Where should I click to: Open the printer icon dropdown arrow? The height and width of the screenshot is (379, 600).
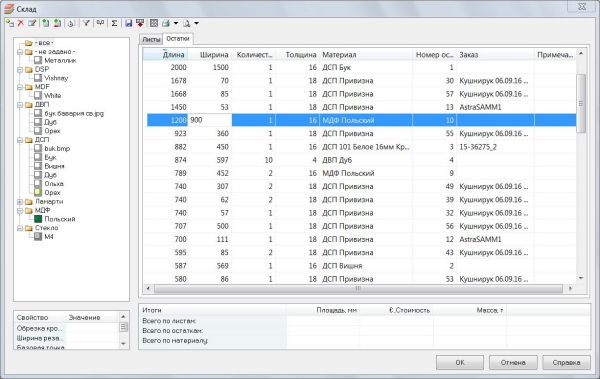176,23
